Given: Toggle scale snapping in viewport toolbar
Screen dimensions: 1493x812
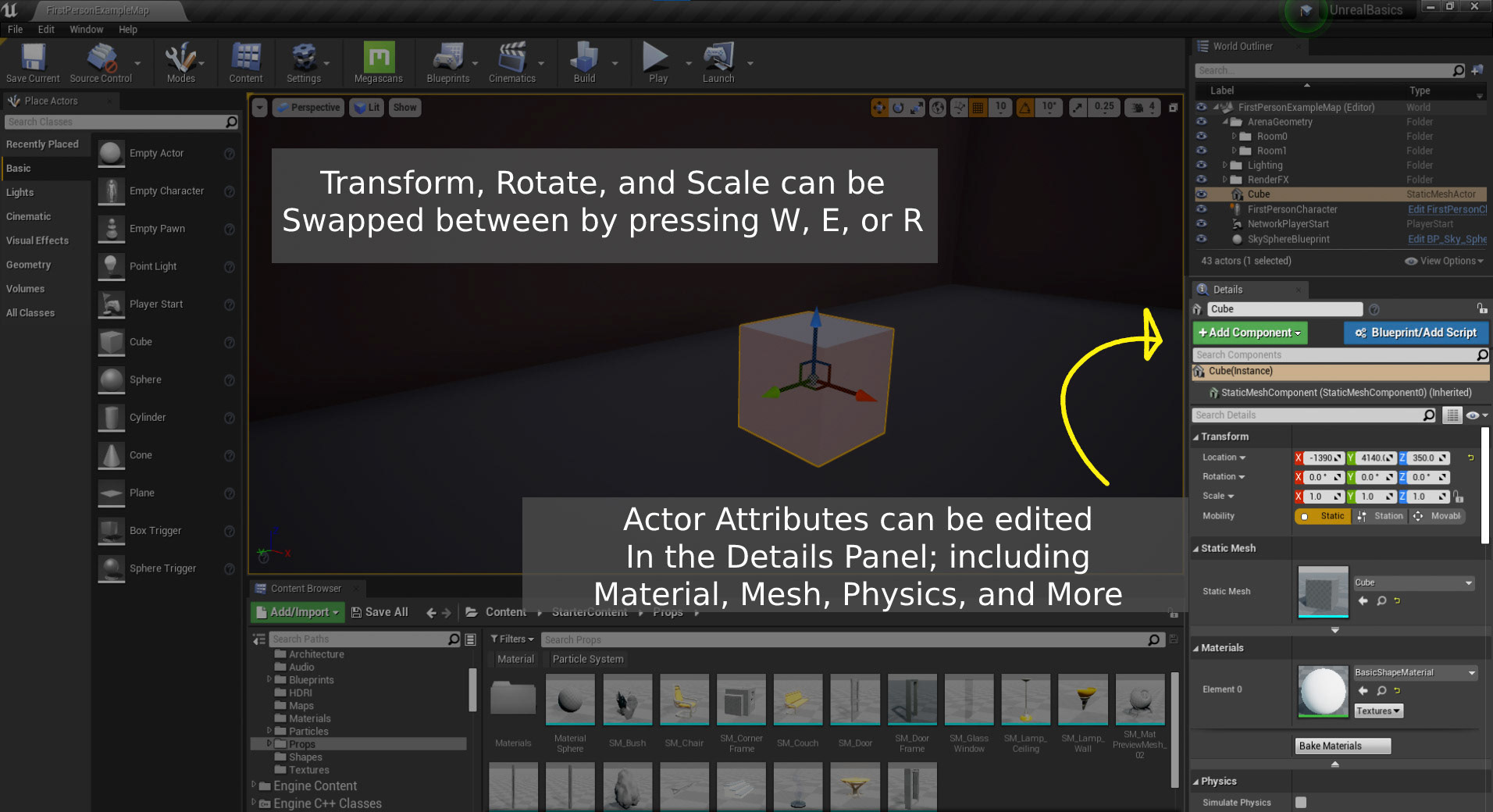Looking at the screenshot, I should point(1078,108).
